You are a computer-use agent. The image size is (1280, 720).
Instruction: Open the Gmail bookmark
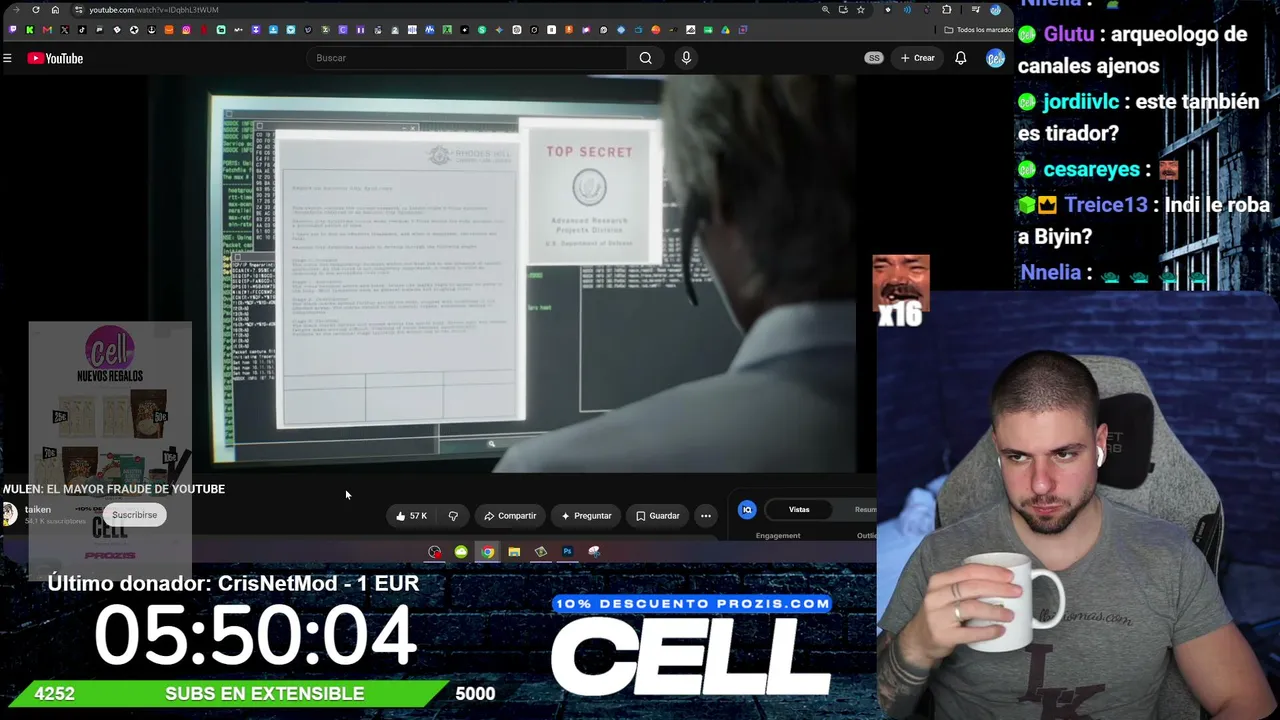[x=47, y=30]
